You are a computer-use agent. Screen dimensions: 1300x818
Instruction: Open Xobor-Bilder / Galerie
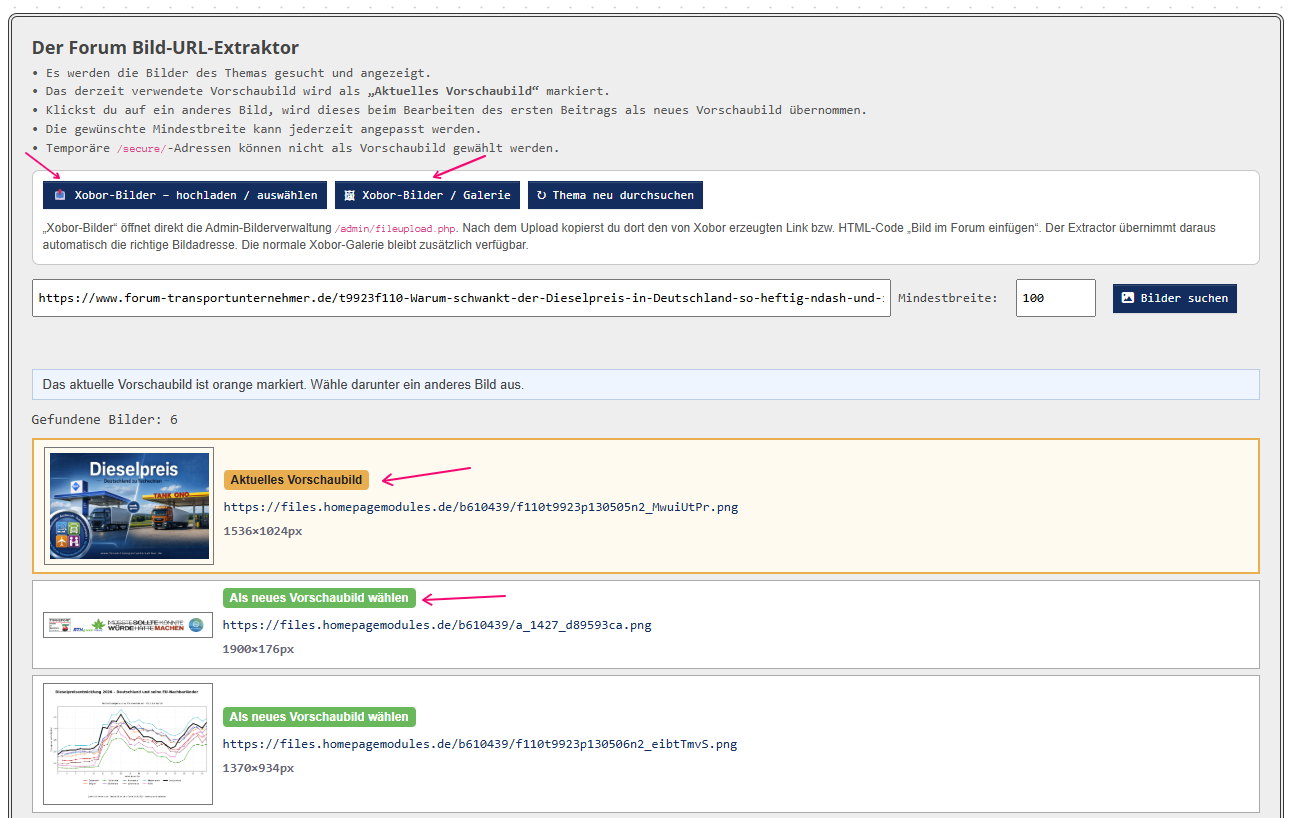pyautogui.click(x=428, y=195)
